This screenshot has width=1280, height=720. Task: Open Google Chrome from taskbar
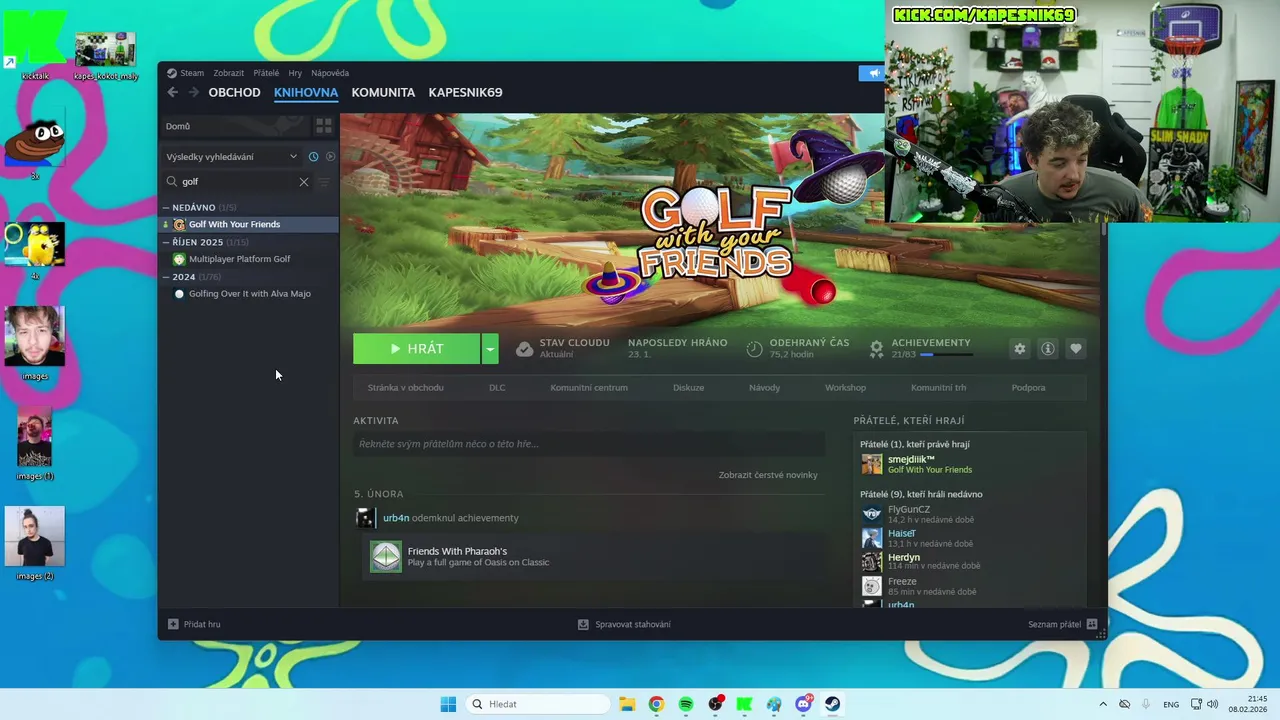(656, 704)
